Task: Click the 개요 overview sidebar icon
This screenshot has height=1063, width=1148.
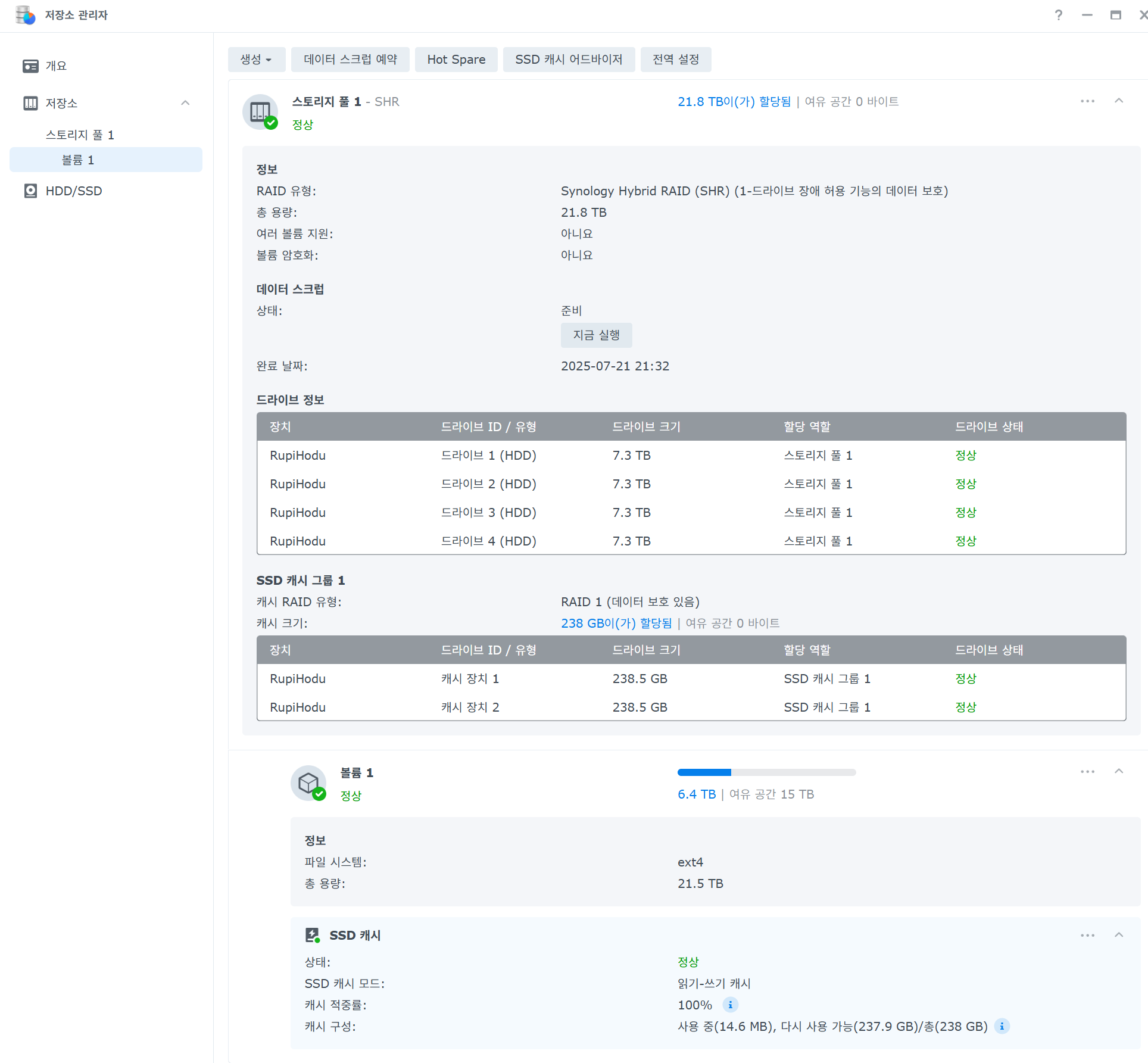Action: [30, 66]
